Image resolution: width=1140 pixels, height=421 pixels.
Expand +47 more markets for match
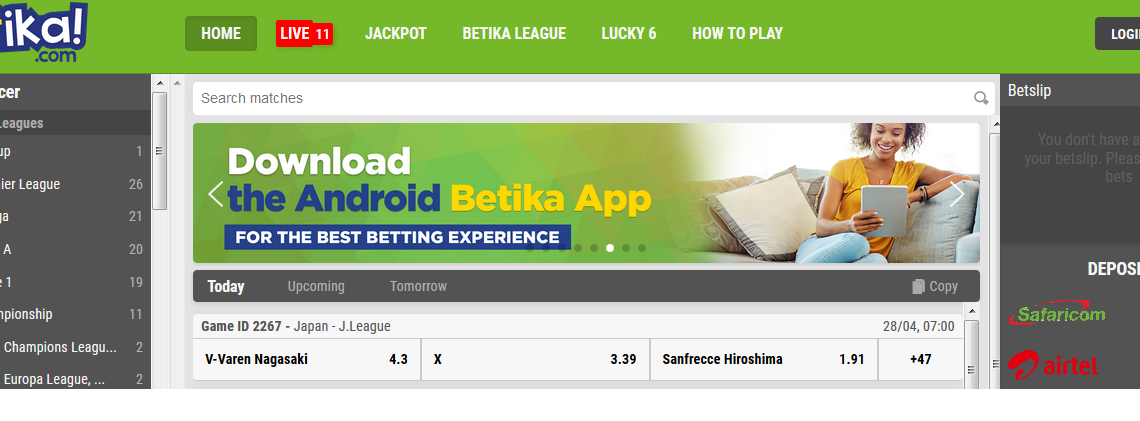click(920, 359)
